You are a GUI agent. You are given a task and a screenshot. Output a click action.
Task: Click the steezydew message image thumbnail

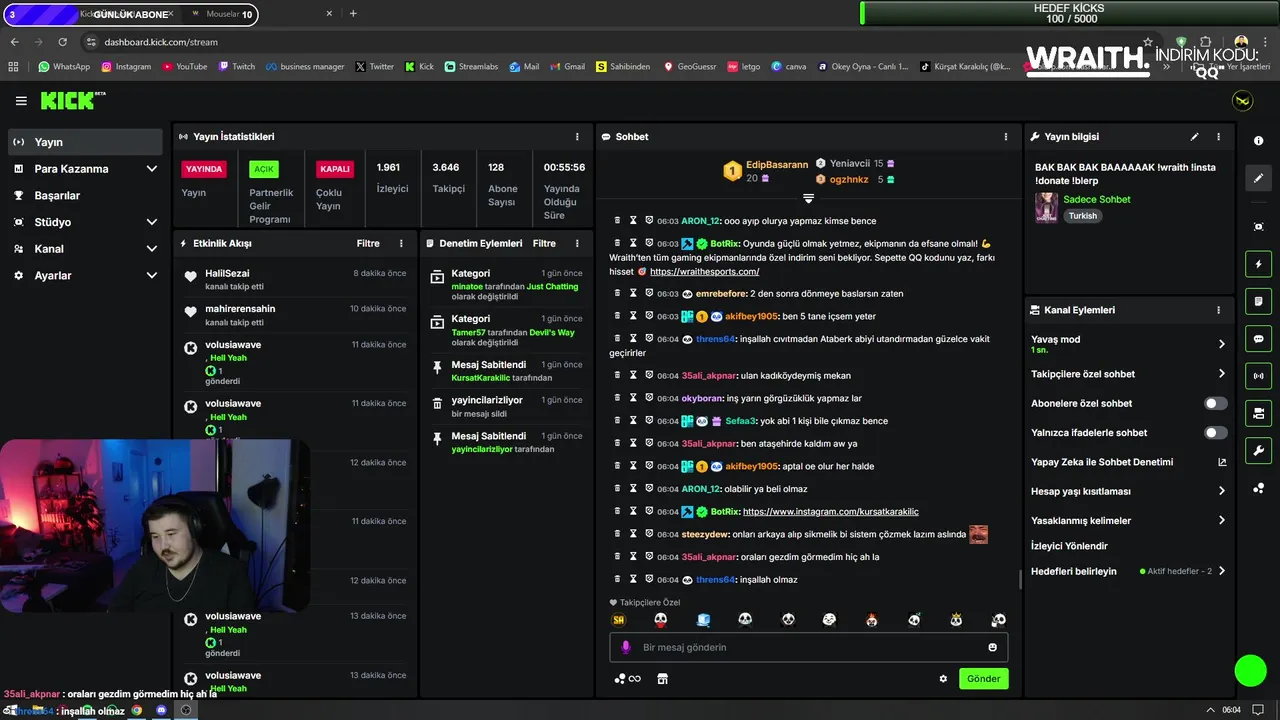point(978,534)
